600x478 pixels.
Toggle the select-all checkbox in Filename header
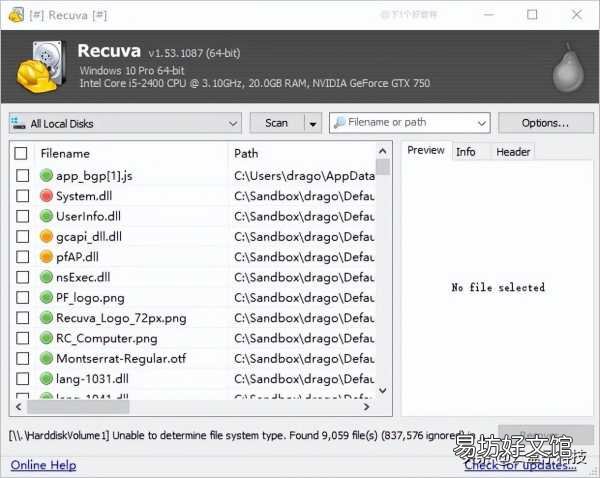coord(21,153)
